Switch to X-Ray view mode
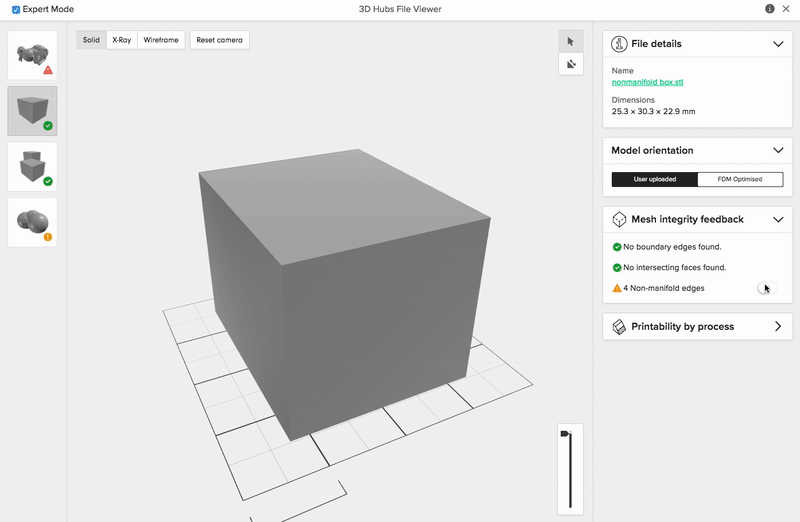 click(122, 40)
